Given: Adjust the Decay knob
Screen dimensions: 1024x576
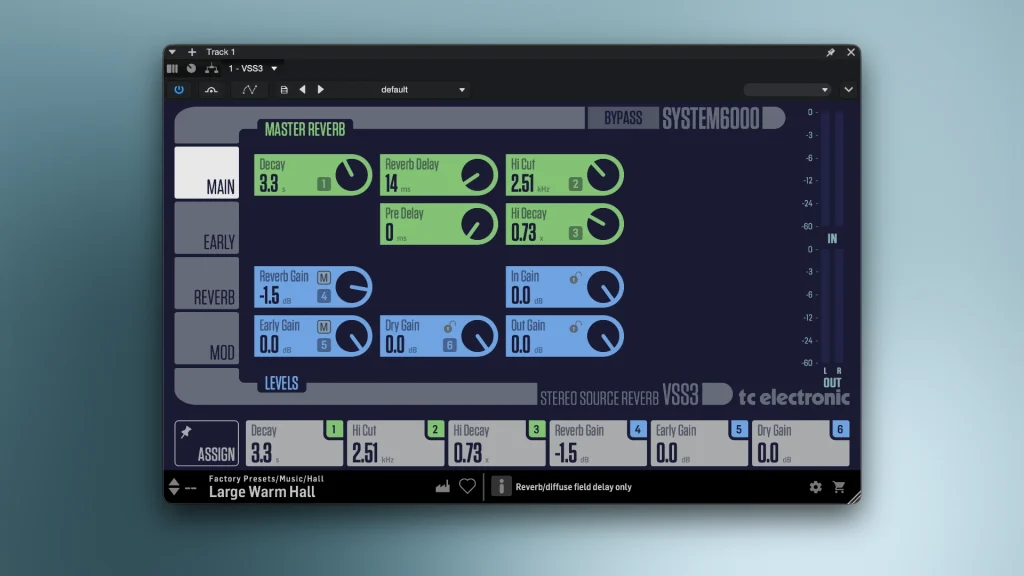Looking at the screenshot, I should click(x=352, y=175).
